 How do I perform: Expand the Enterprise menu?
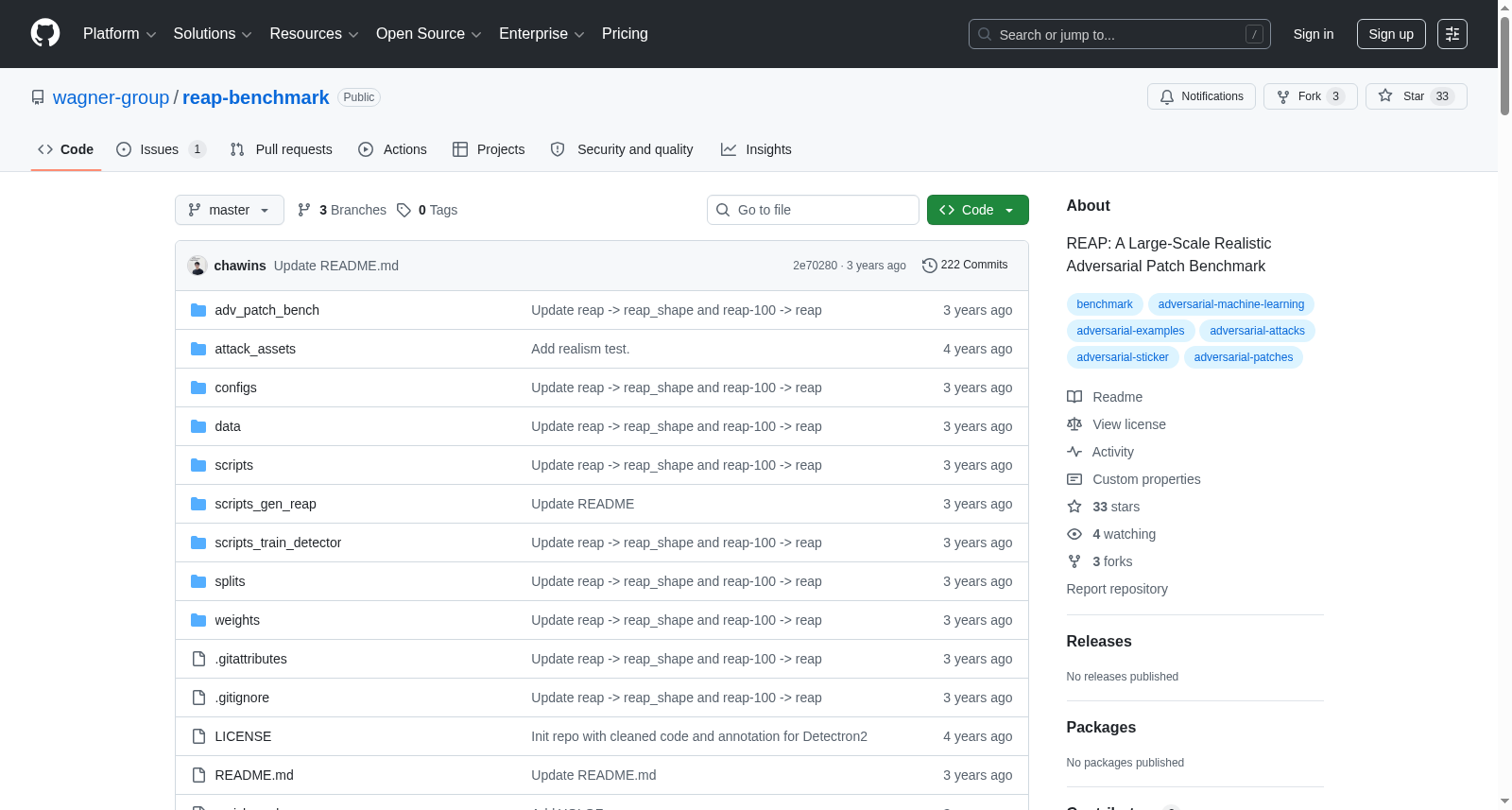coord(541,34)
